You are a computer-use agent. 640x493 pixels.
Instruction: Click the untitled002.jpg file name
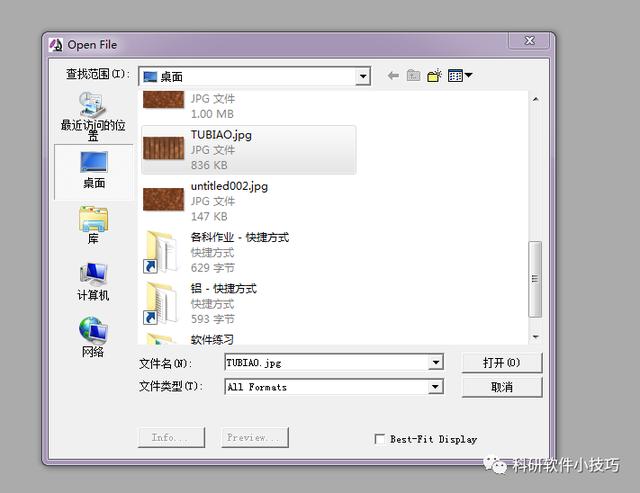[229, 187]
